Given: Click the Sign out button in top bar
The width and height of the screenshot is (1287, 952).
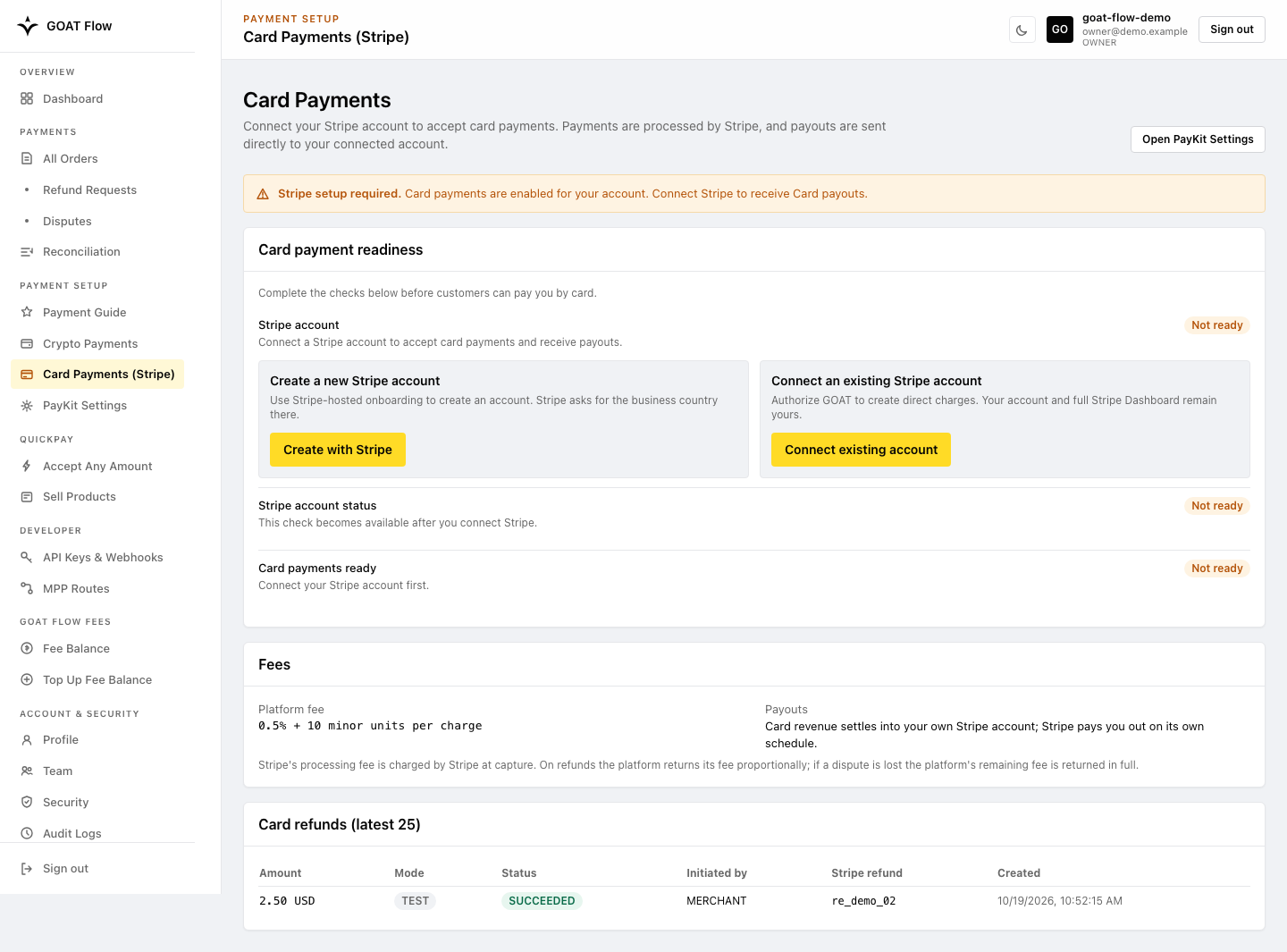Looking at the screenshot, I should coord(1232,29).
